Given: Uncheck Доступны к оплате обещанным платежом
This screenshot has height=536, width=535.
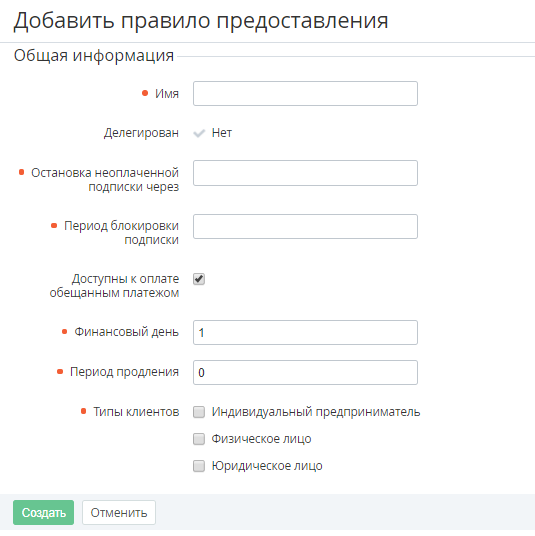Looking at the screenshot, I should pyautogui.click(x=199, y=279).
